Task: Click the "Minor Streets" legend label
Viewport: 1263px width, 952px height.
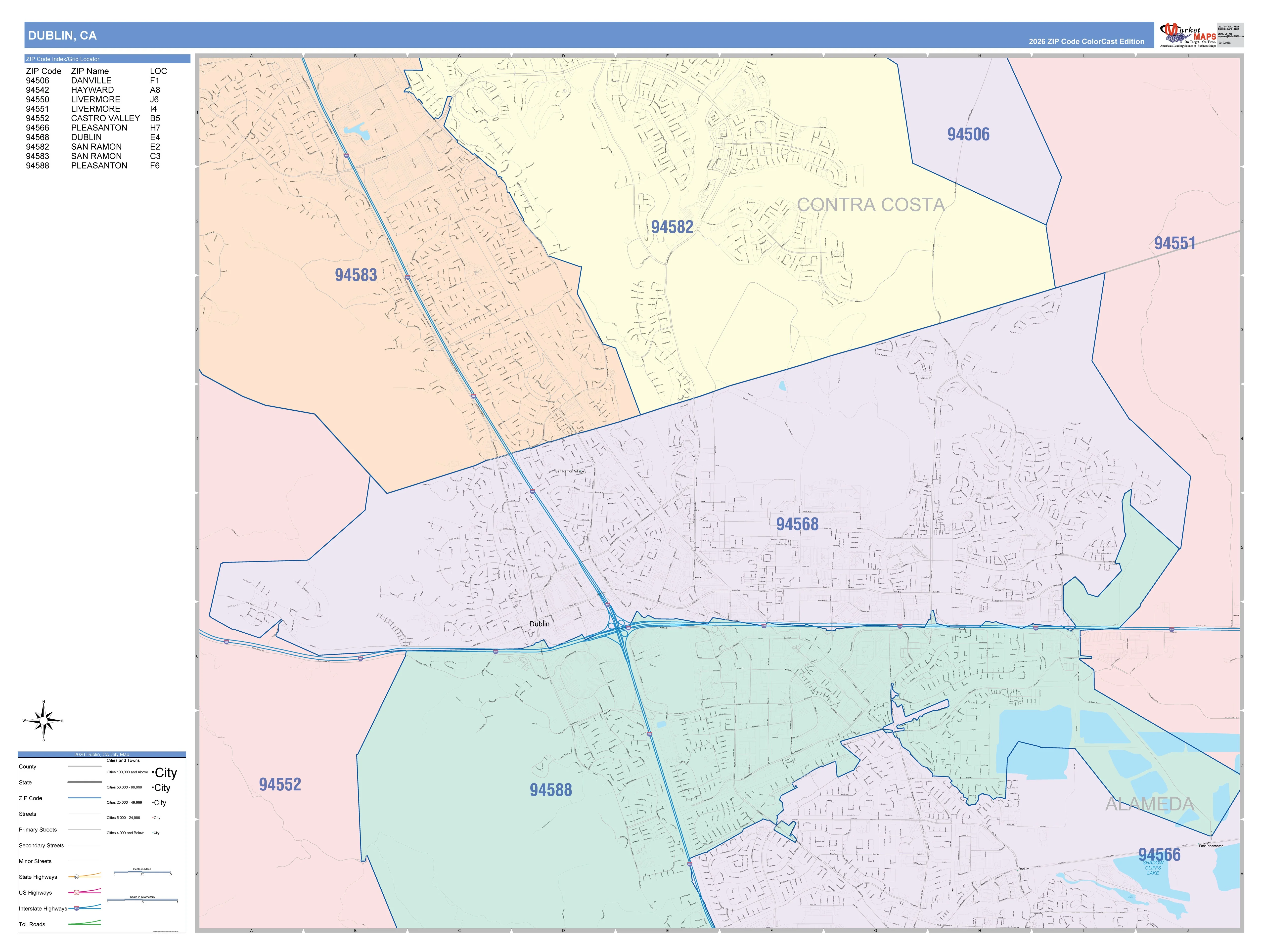Action: tap(35, 861)
